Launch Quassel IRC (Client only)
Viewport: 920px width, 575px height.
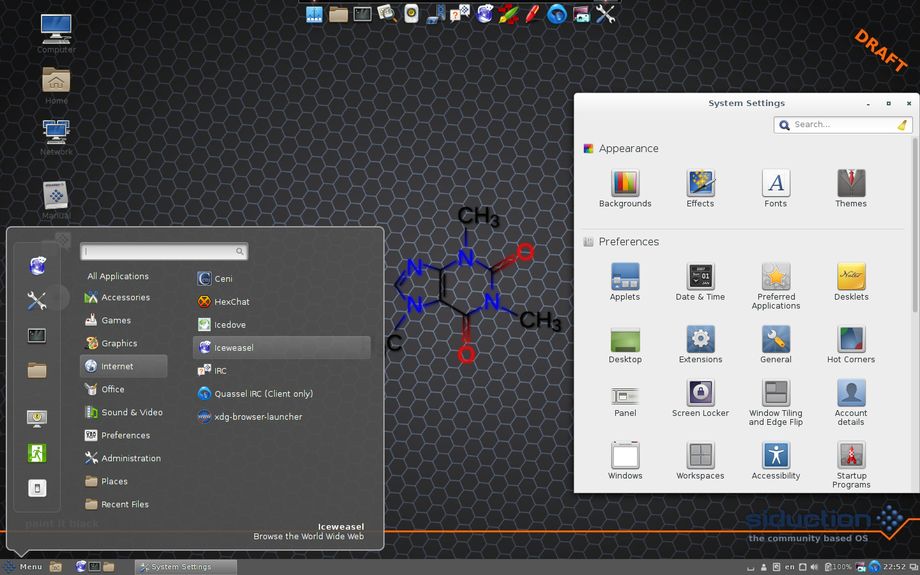pos(263,393)
